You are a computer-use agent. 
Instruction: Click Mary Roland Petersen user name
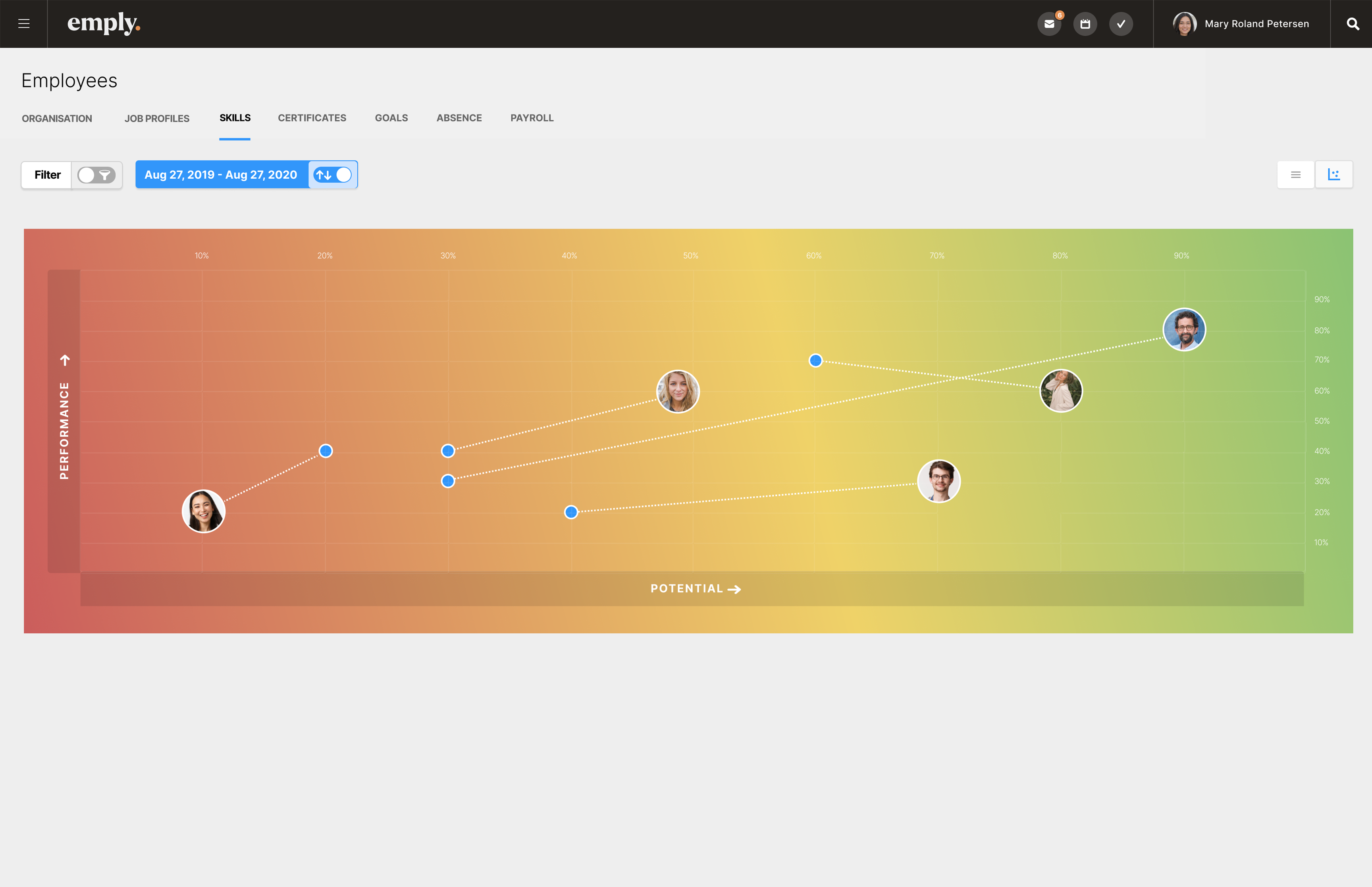coord(1257,24)
